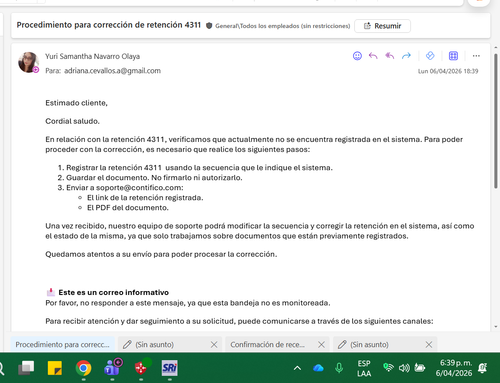
Task: Open the Copilot diamond icon
Action: (x=430, y=56)
